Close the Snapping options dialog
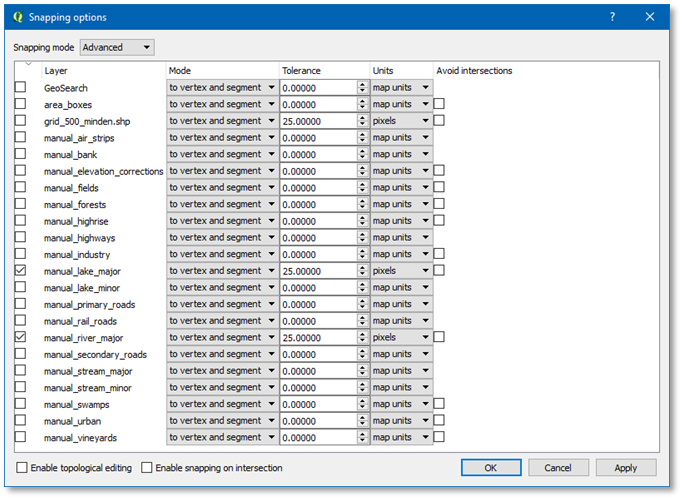Screen dimensions: 682x499 tap(650, 17)
